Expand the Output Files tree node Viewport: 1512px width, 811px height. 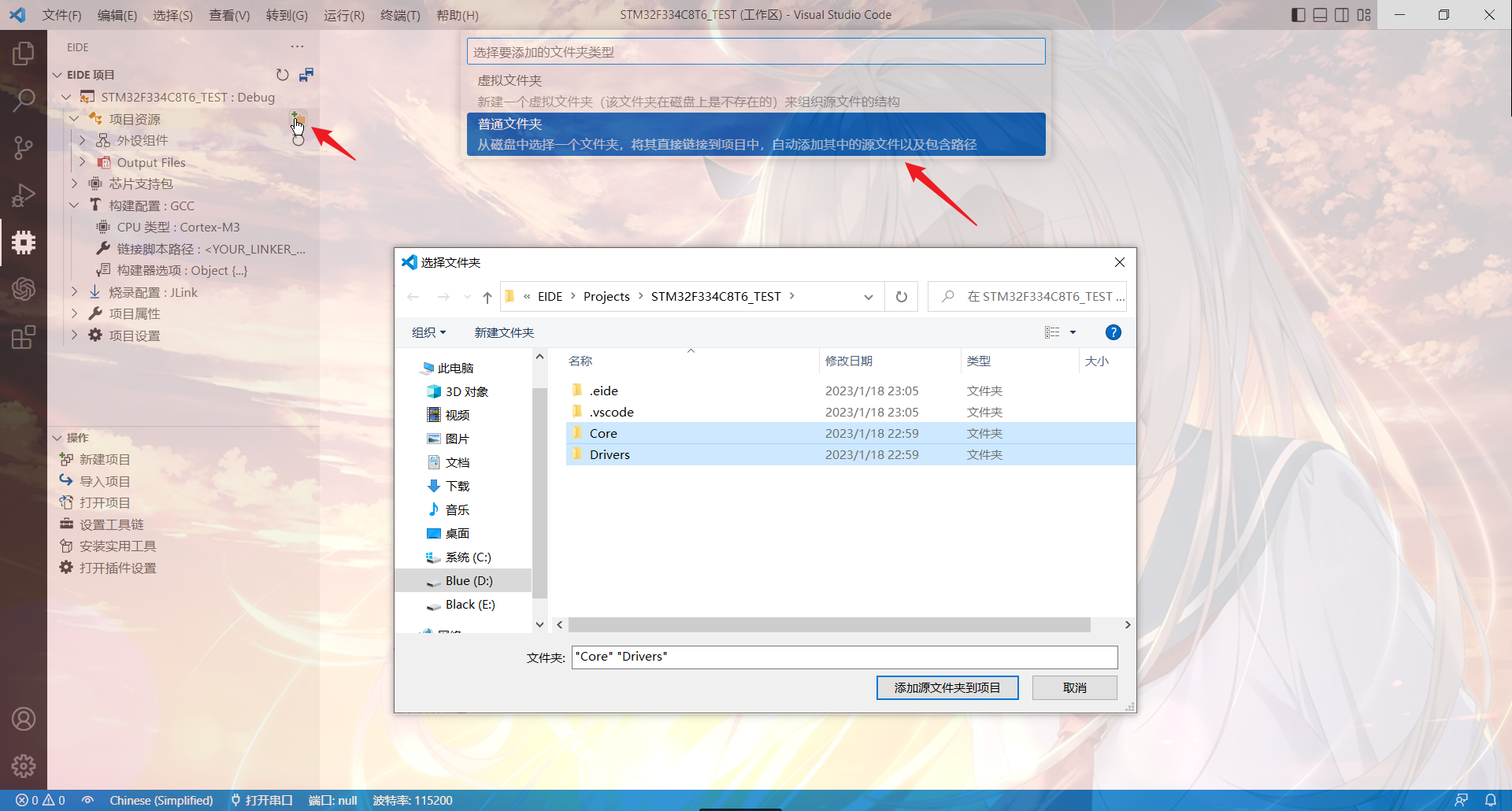click(x=83, y=162)
